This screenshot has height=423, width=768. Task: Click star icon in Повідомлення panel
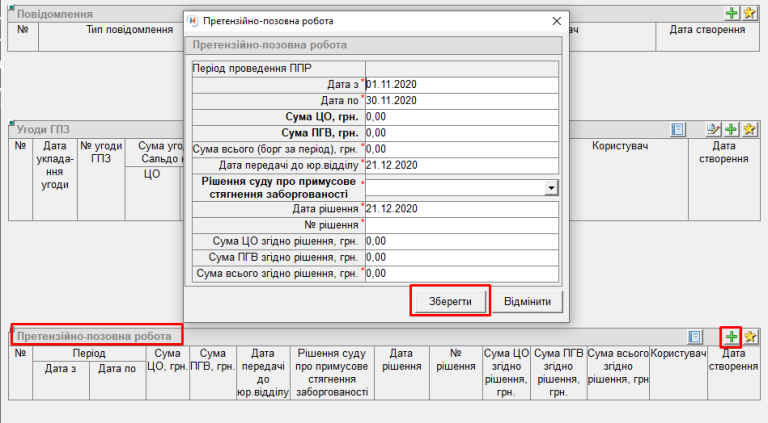pyautogui.click(x=749, y=14)
